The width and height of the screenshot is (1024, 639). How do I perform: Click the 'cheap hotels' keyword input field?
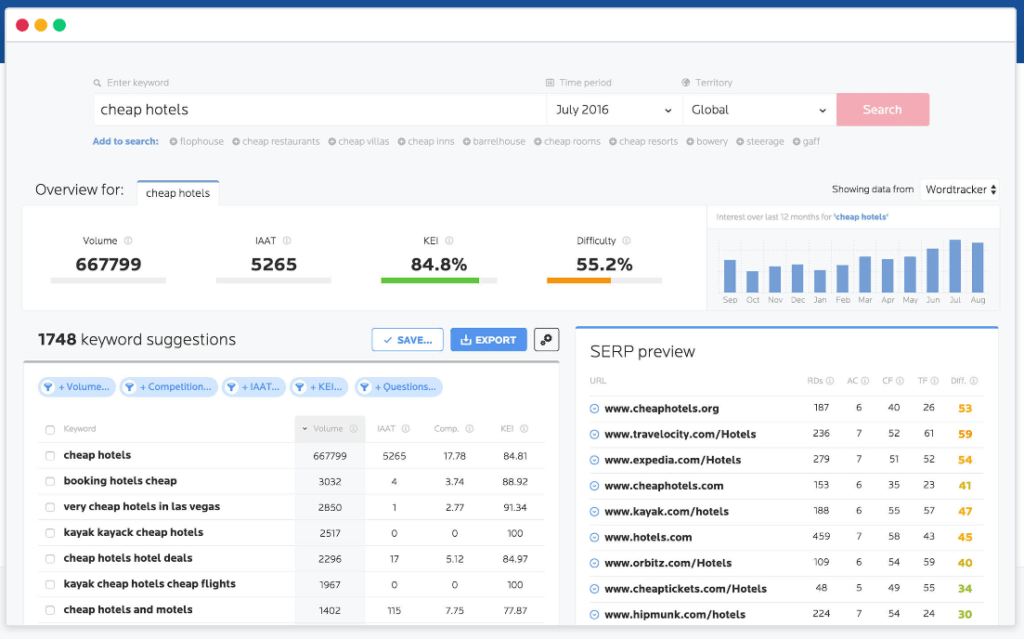pyautogui.click(x=320, y=110)
